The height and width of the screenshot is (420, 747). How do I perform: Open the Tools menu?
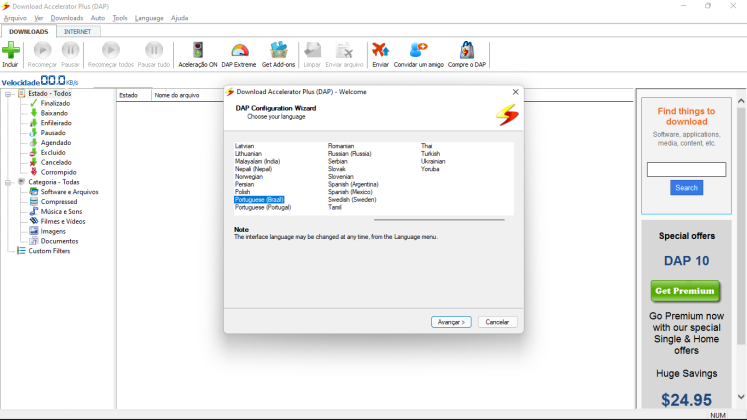120,18
